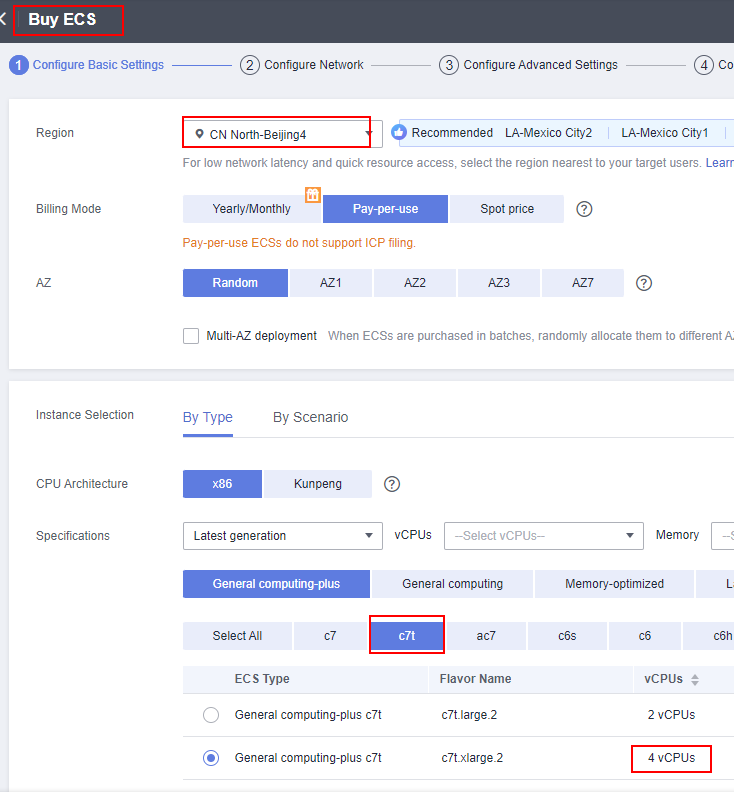Switch to the General computing tab
The width and height of the screenshot is (734, 799).
pyautogui.click(x=452, y=584)
